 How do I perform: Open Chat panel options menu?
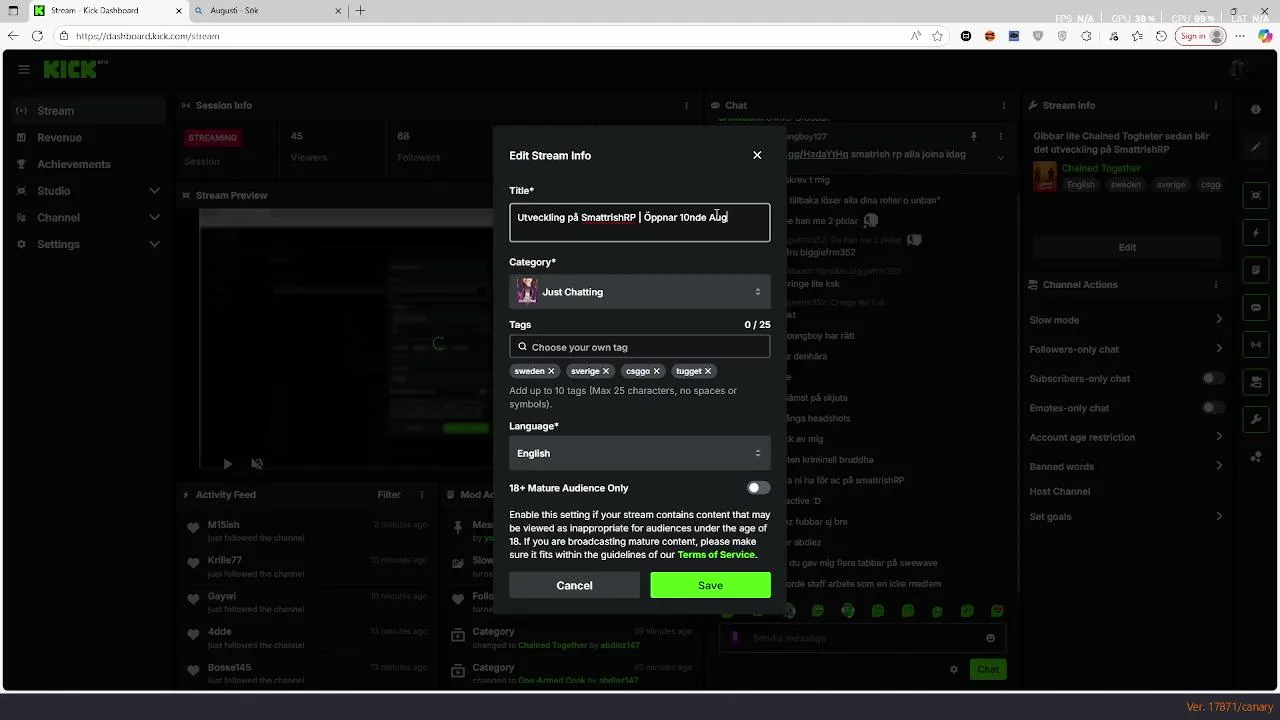tap(1004, 105)
